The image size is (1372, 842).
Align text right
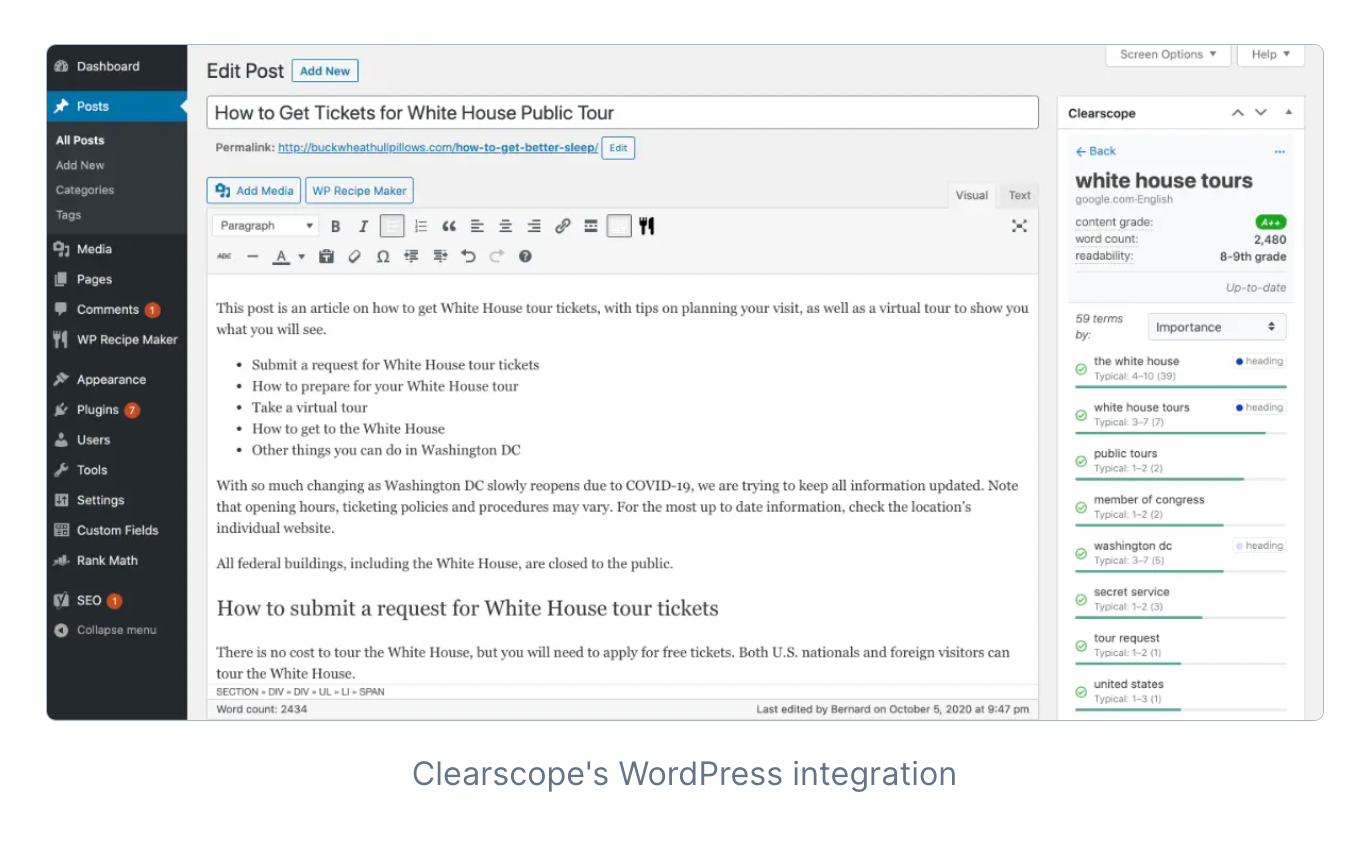pyautogui.click(x=534, y=226)
